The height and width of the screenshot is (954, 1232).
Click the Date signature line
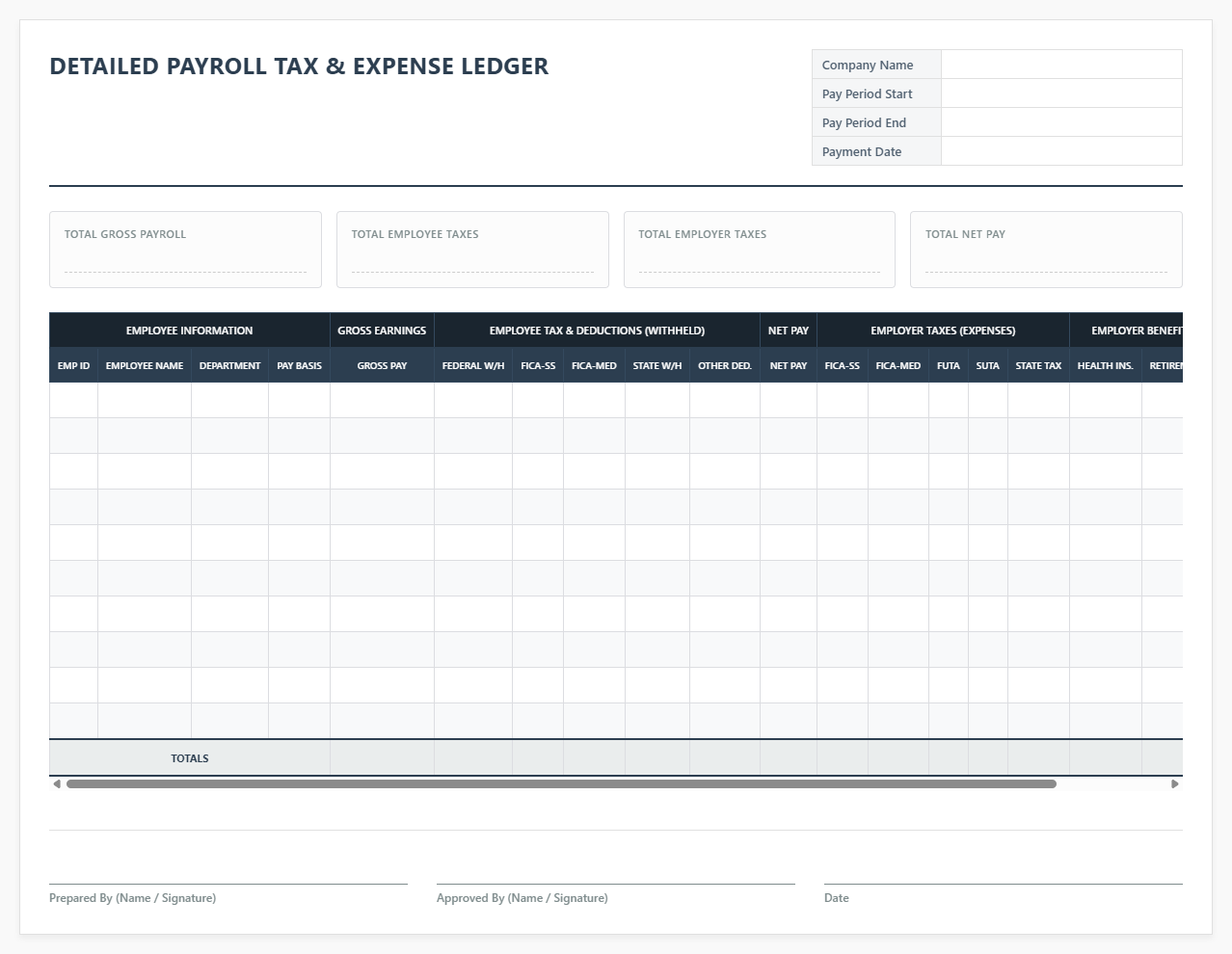pos(1004,884)
